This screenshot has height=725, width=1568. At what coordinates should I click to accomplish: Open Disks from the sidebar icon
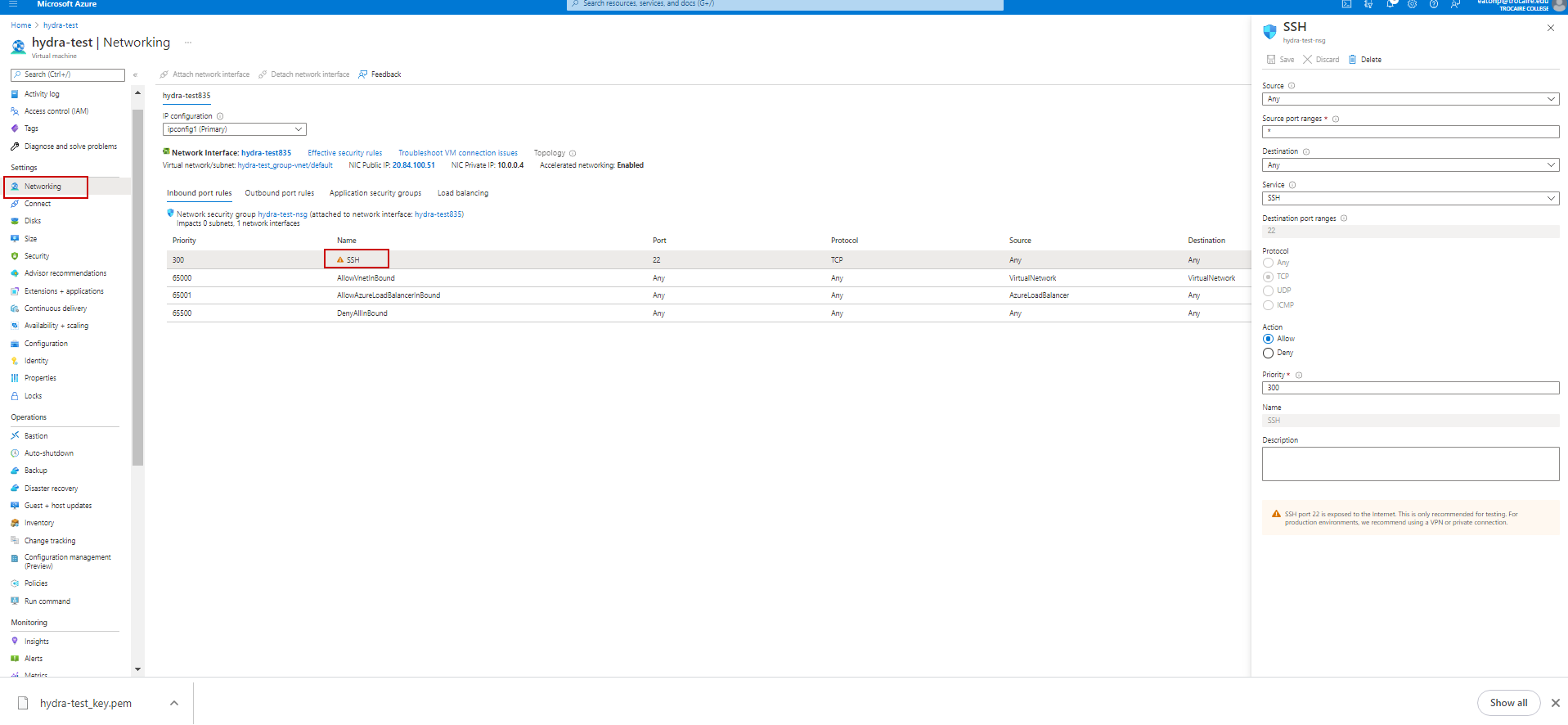pyautogui.click(x=15, y=221)
